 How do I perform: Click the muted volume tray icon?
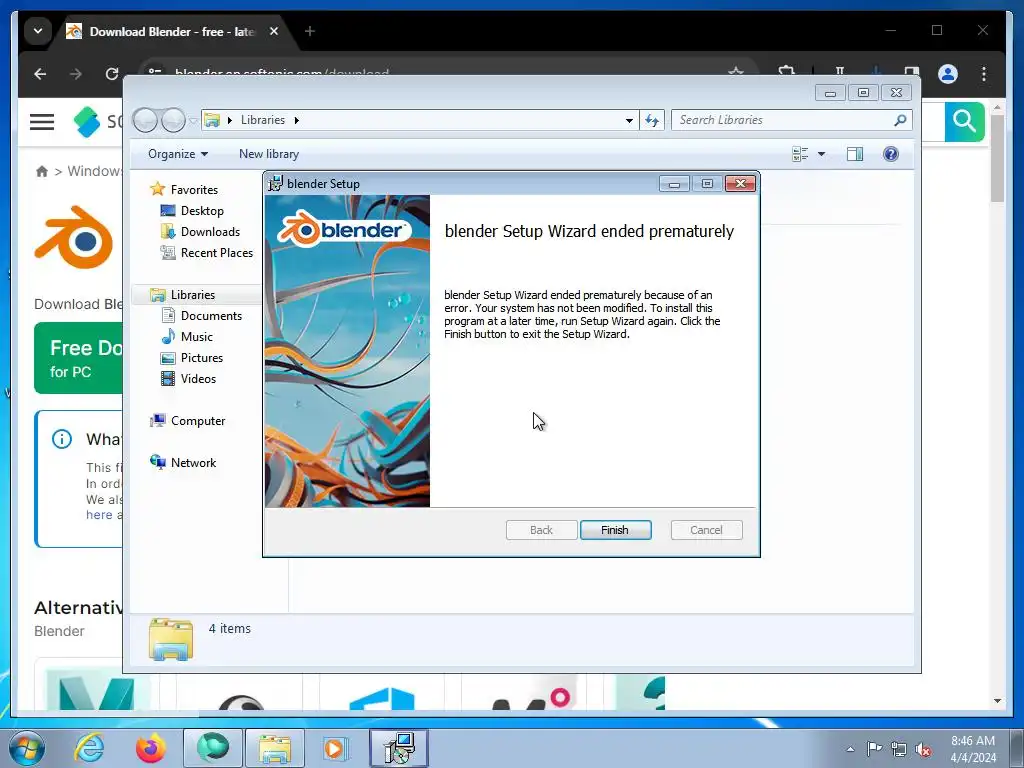[923, 749]
